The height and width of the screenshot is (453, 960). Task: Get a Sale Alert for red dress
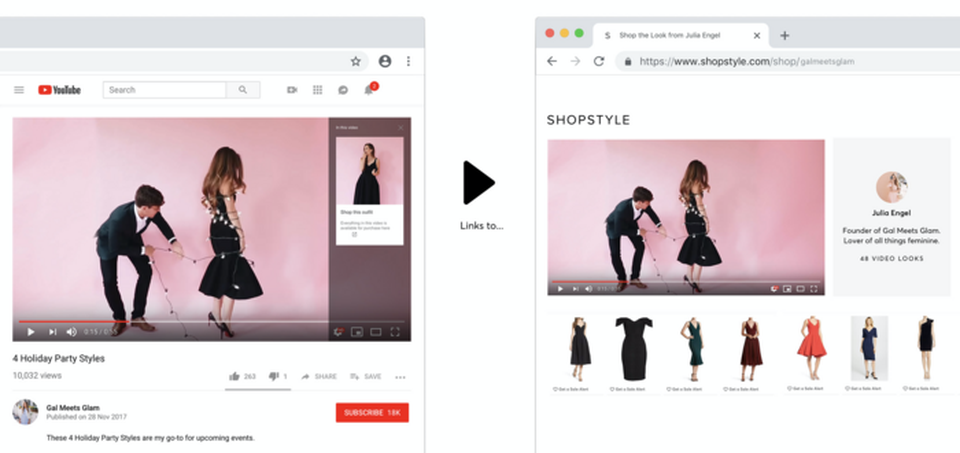(803, 388)
